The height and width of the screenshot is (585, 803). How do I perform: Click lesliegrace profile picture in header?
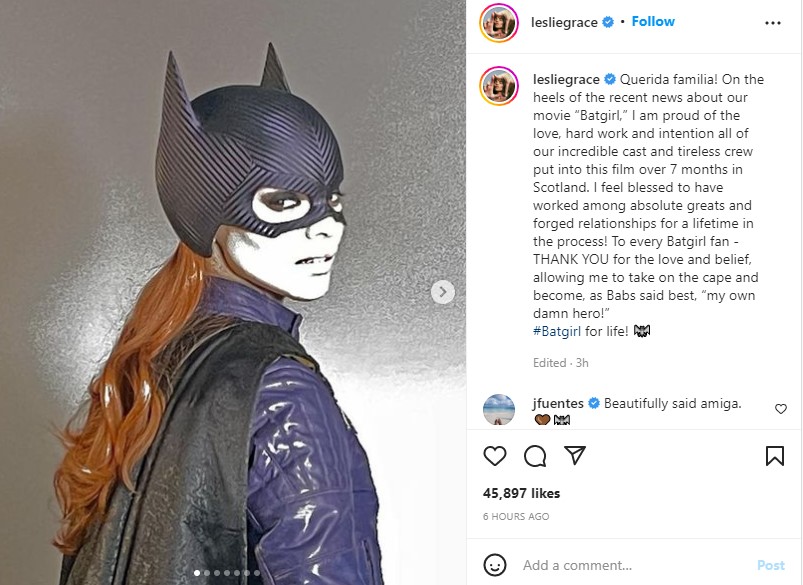[x=499, y=22]
